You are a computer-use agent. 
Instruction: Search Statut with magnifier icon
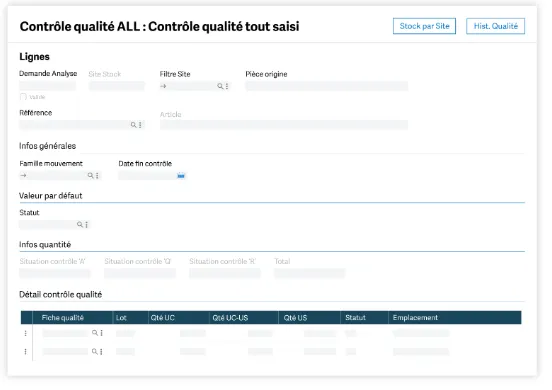tap(80, 225)
